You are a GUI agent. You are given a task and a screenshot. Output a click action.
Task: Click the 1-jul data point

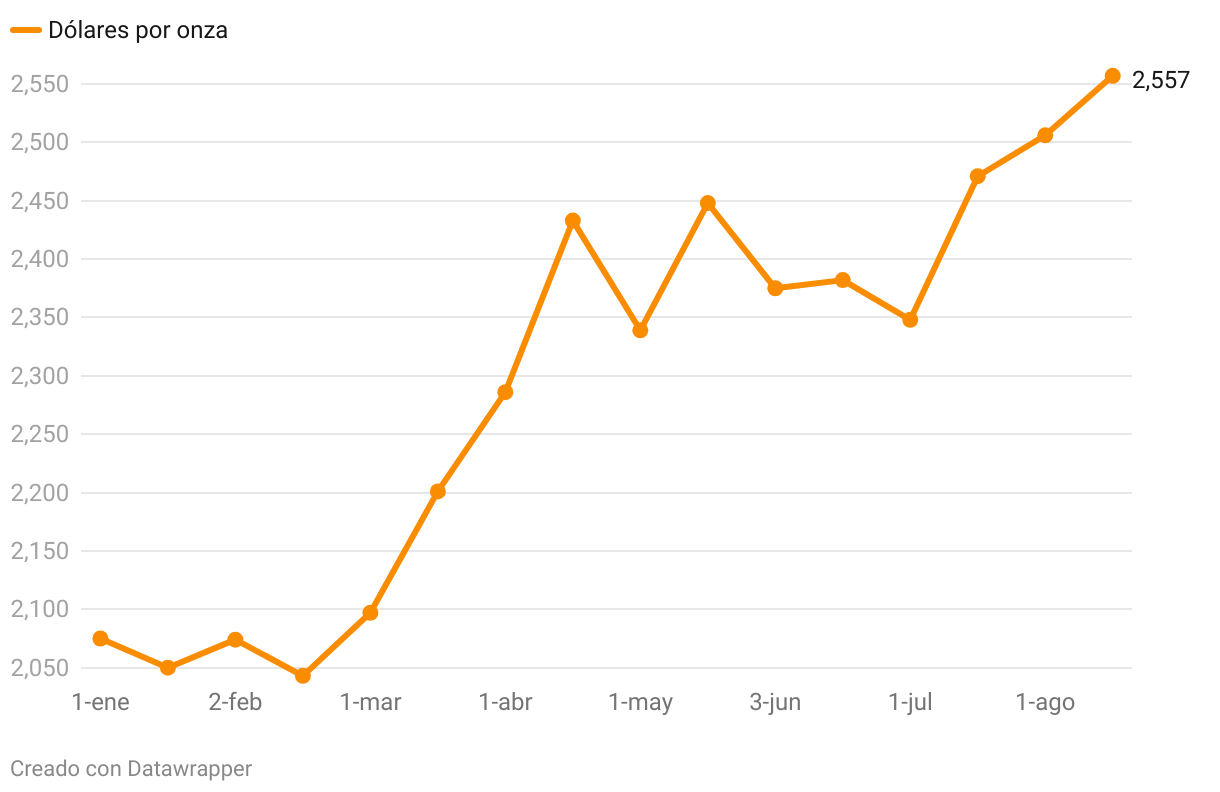(x=910, y=320)
